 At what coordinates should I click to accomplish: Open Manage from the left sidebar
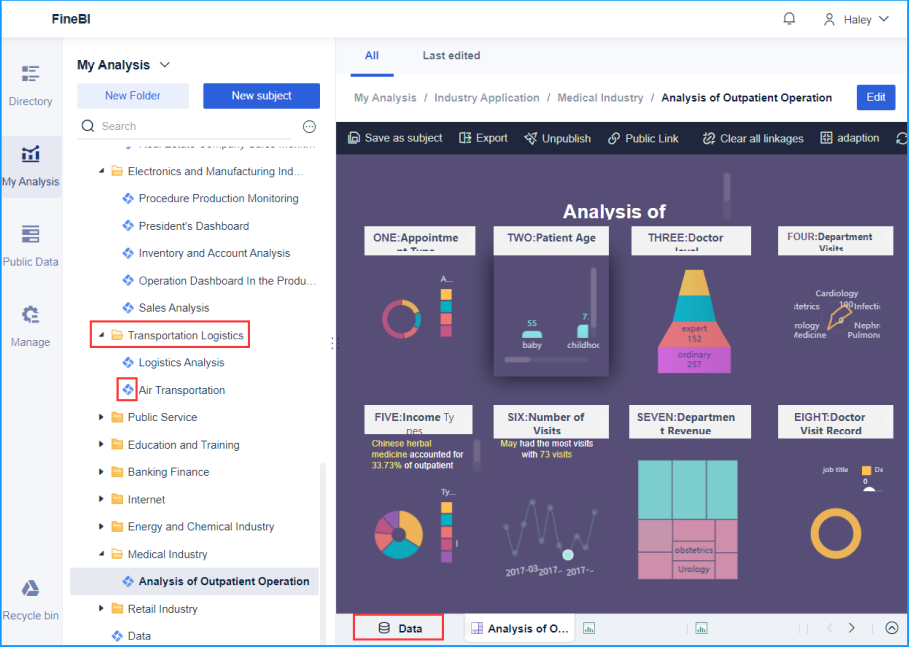pos(30,328)
